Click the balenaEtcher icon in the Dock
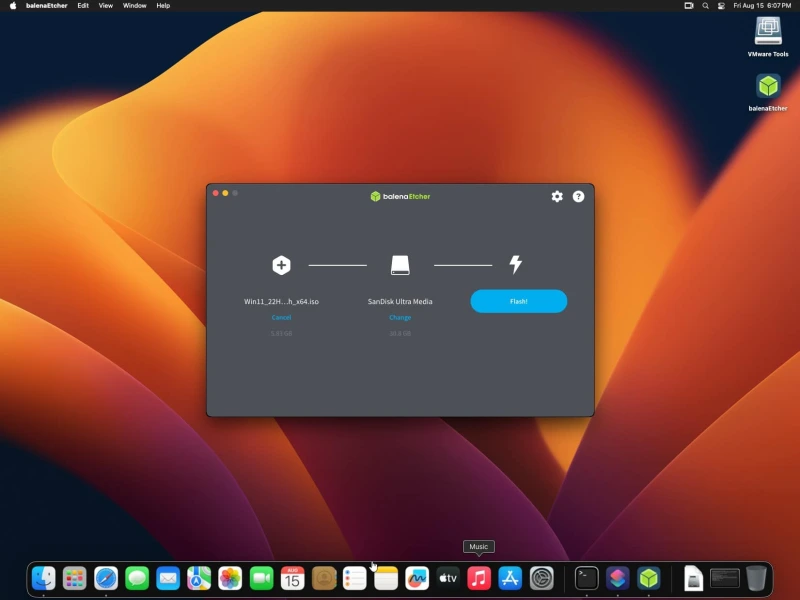This screenshot has width=800, height=600. [649, 579]
